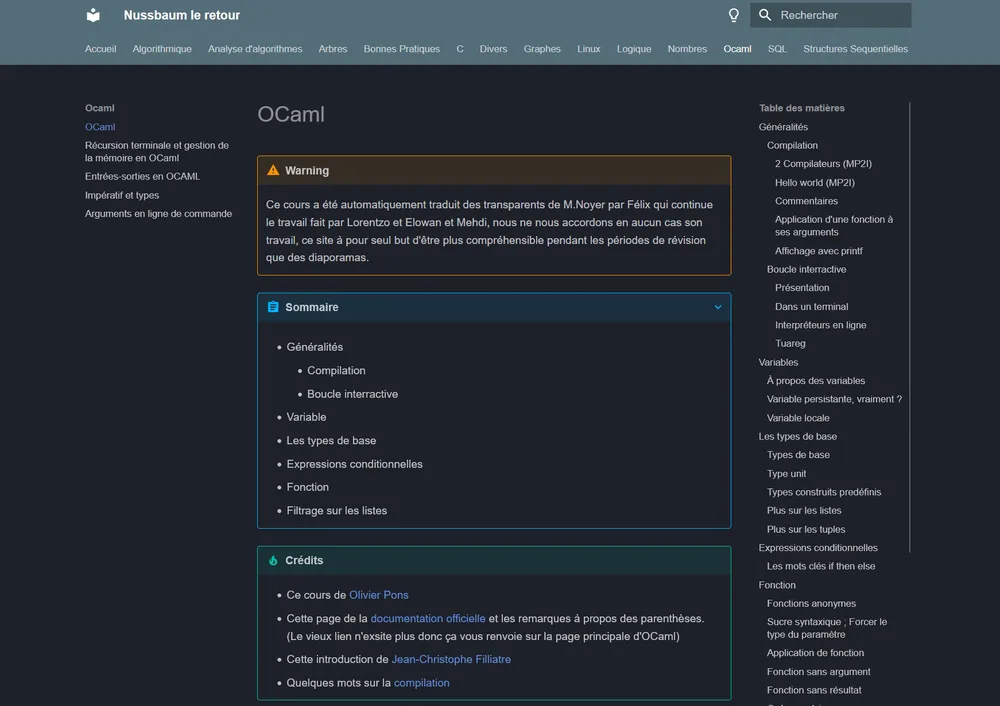
Task: Click the Nussbaum le retour site title
Action: (x=182, y=15)
